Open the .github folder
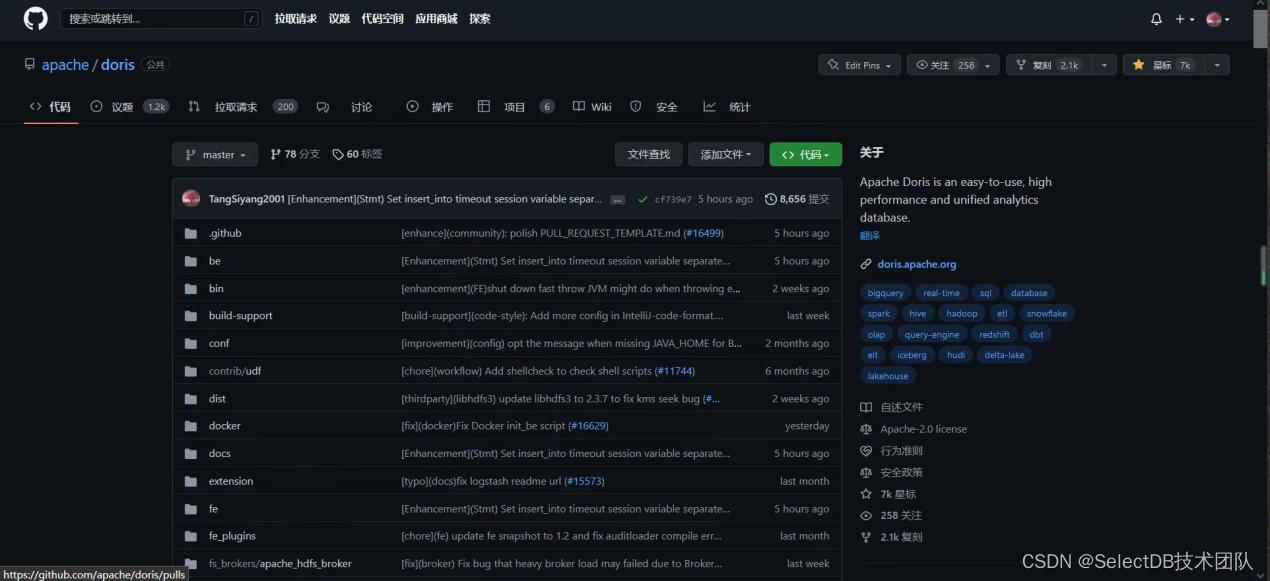This screenshot has height=581, width=1270. [x=225, y=233]
